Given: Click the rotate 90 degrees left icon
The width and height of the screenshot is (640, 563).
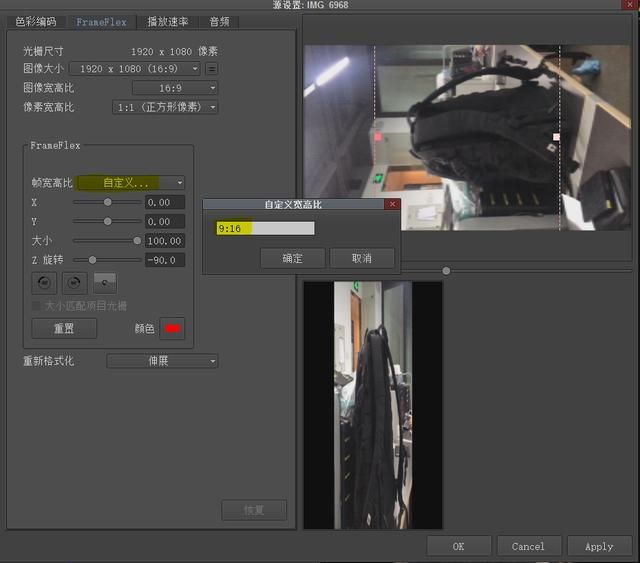Looking at the screenshot, I should [x=45, y=283].
